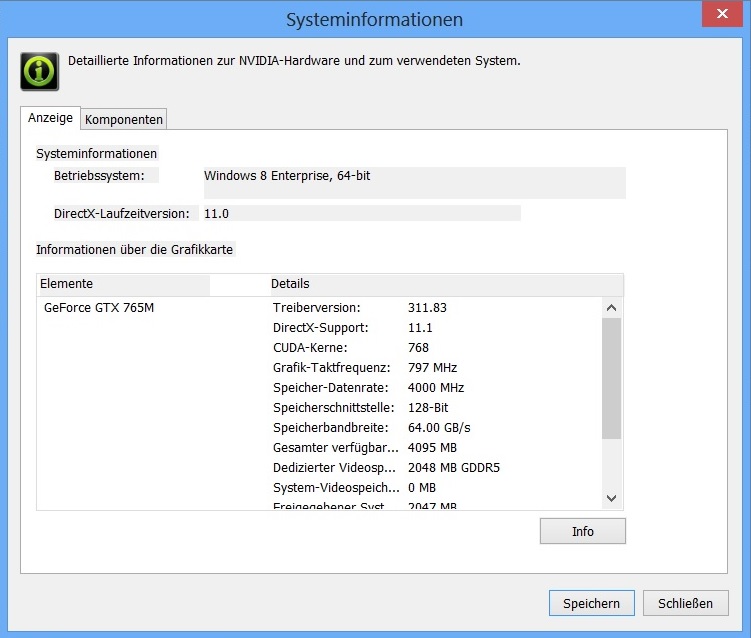Viewport: 751px width, 638px height.
Task: Select the Anzeige tab
Action: coord(50,118)
